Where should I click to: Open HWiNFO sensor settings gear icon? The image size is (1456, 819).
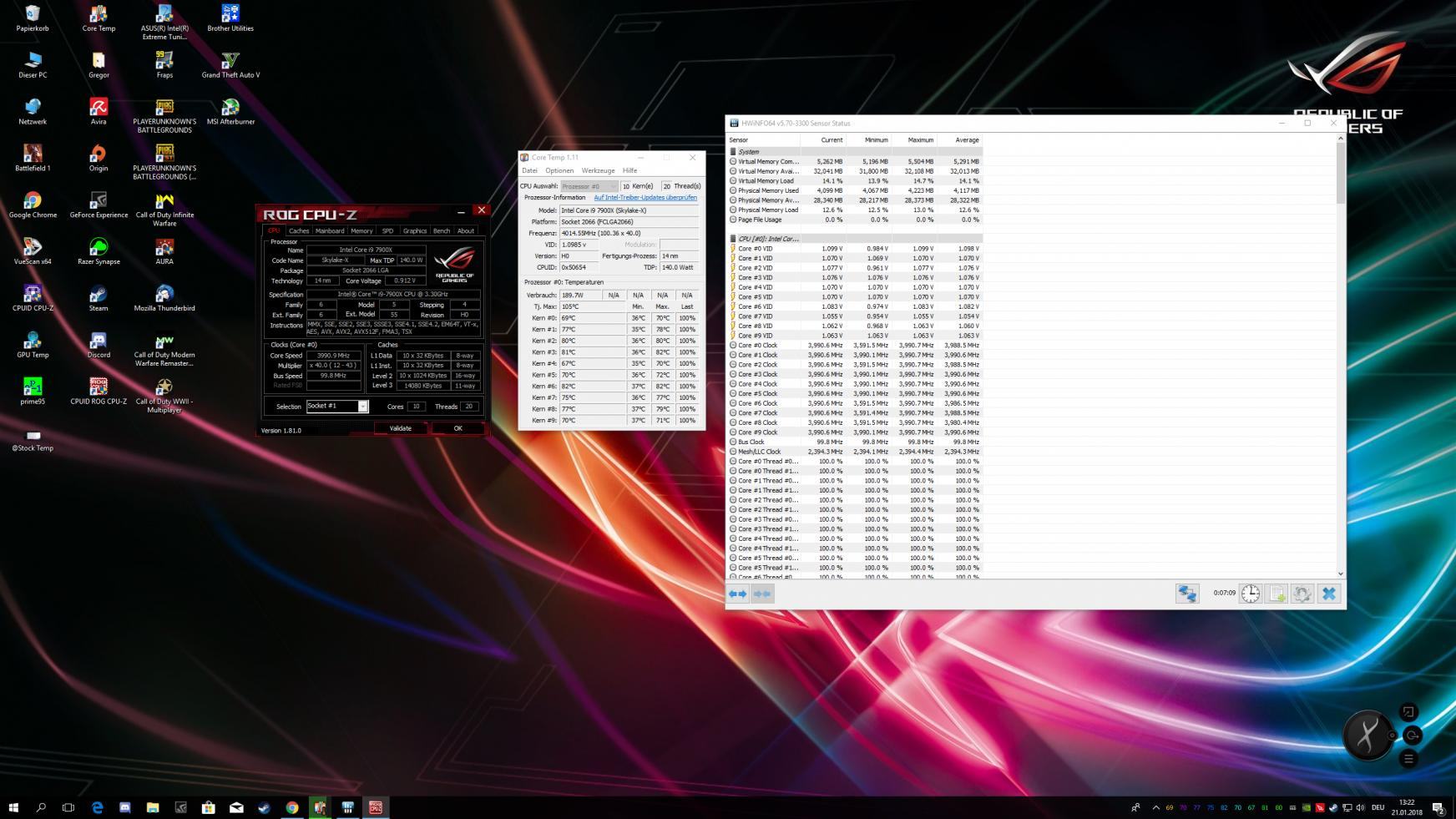[1302, 594]
